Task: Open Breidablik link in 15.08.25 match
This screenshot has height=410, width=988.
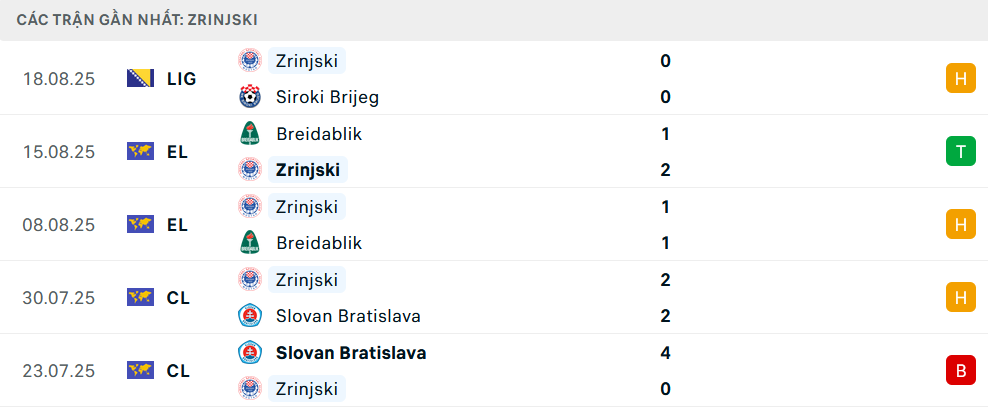Action: tap(319, 134)
